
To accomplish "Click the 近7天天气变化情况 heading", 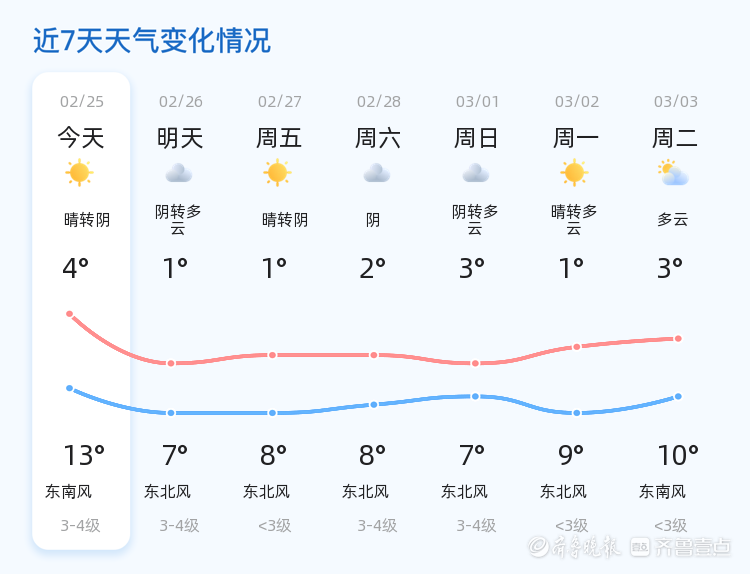I will pyautogui.click(x=152, y=41).
